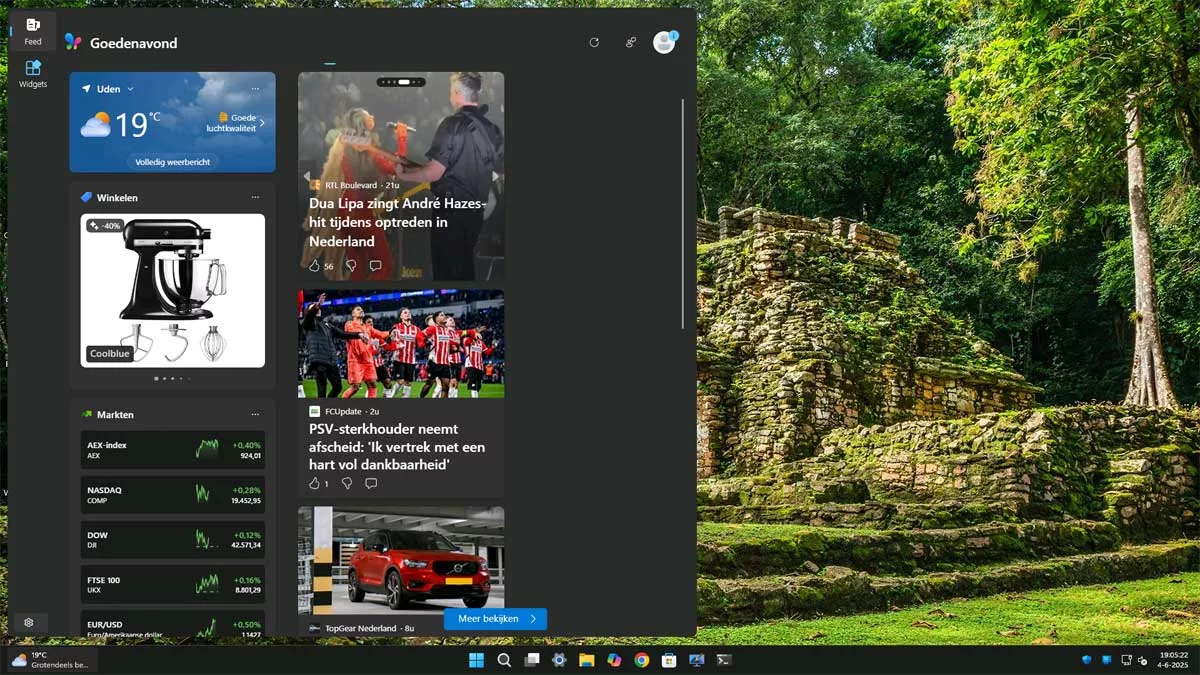Refresh the widgets feed
Screen dimensions: 1200x675
(594, 42)
